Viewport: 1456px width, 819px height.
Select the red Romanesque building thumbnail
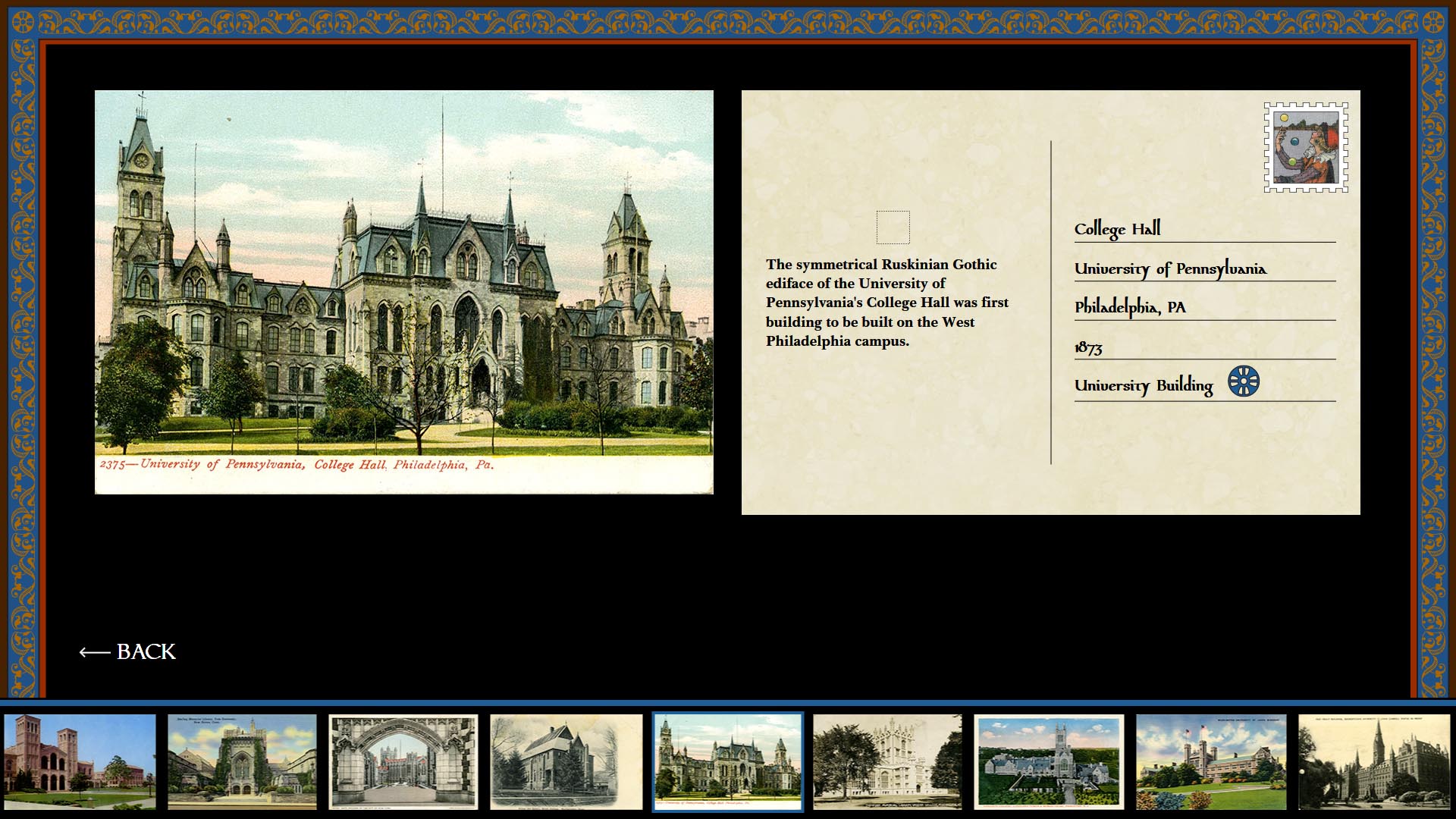pos(80,761)
